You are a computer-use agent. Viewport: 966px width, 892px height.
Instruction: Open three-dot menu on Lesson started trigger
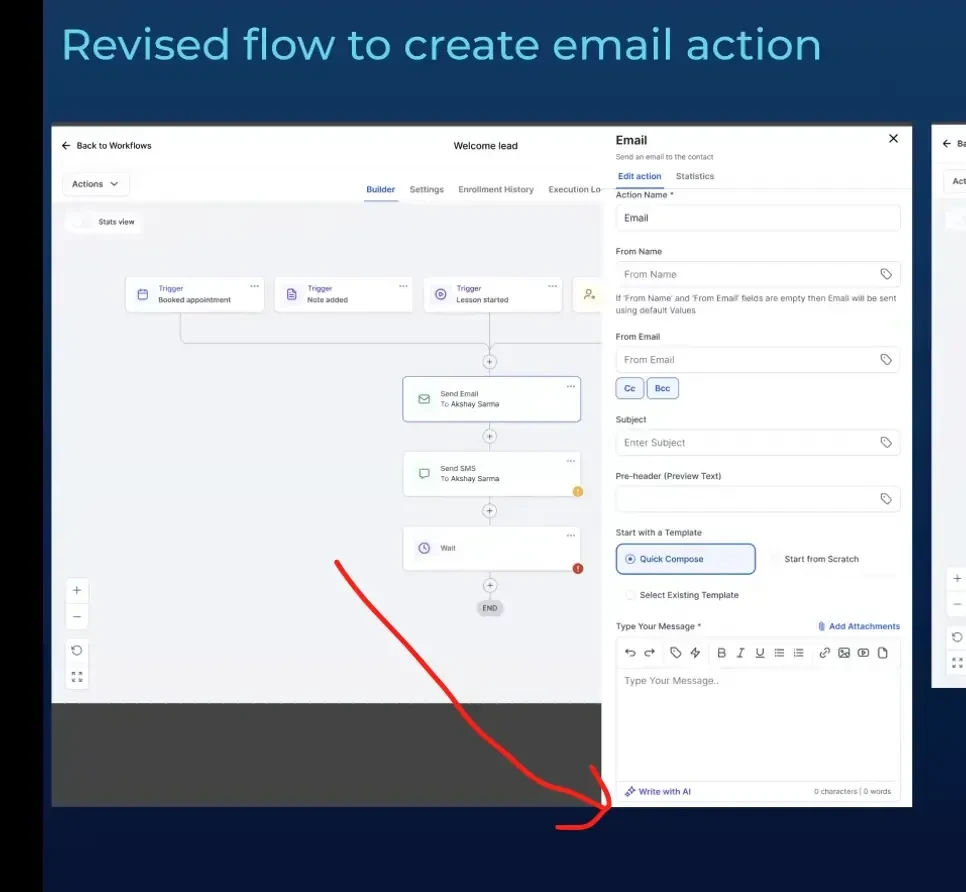pyautogui.click(x=553, y=286)
